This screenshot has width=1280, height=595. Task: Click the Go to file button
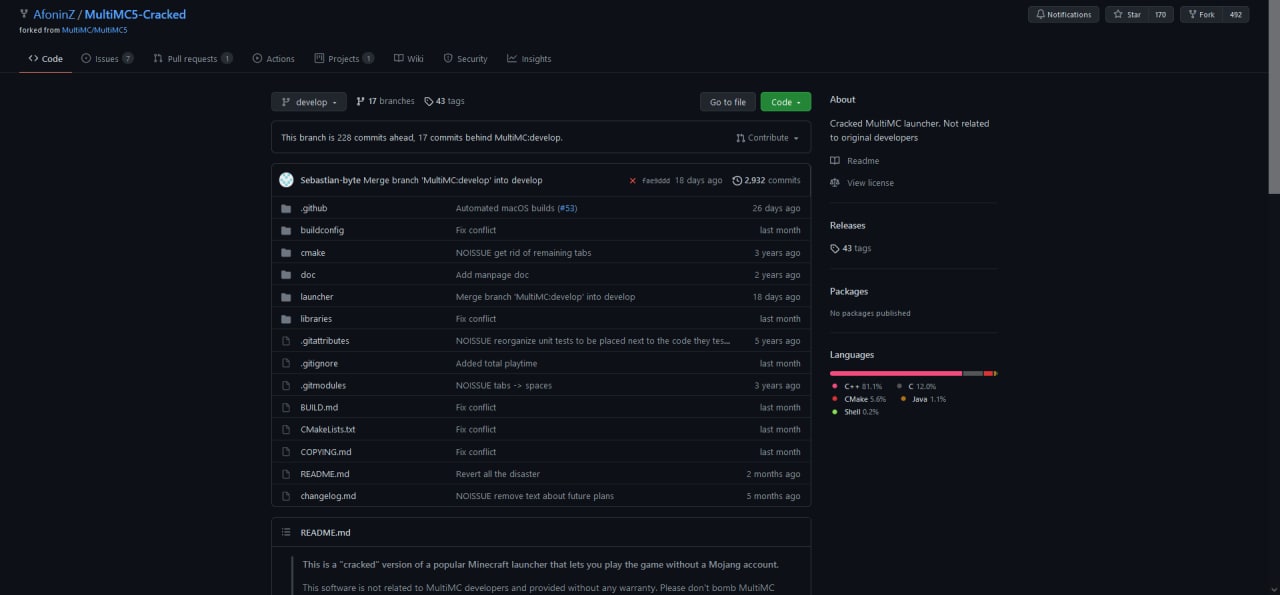[728, 102]
